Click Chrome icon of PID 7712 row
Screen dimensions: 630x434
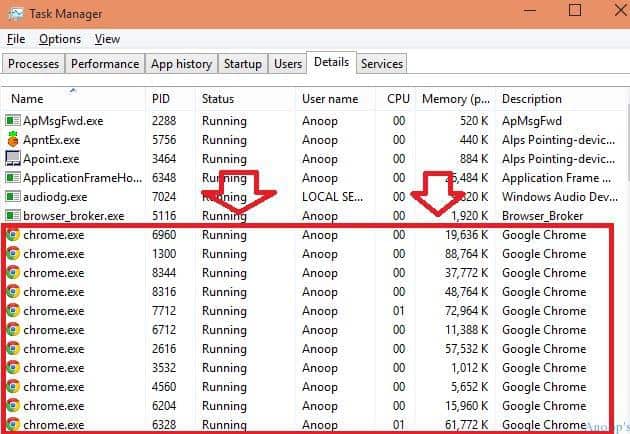tap(13, 311)
